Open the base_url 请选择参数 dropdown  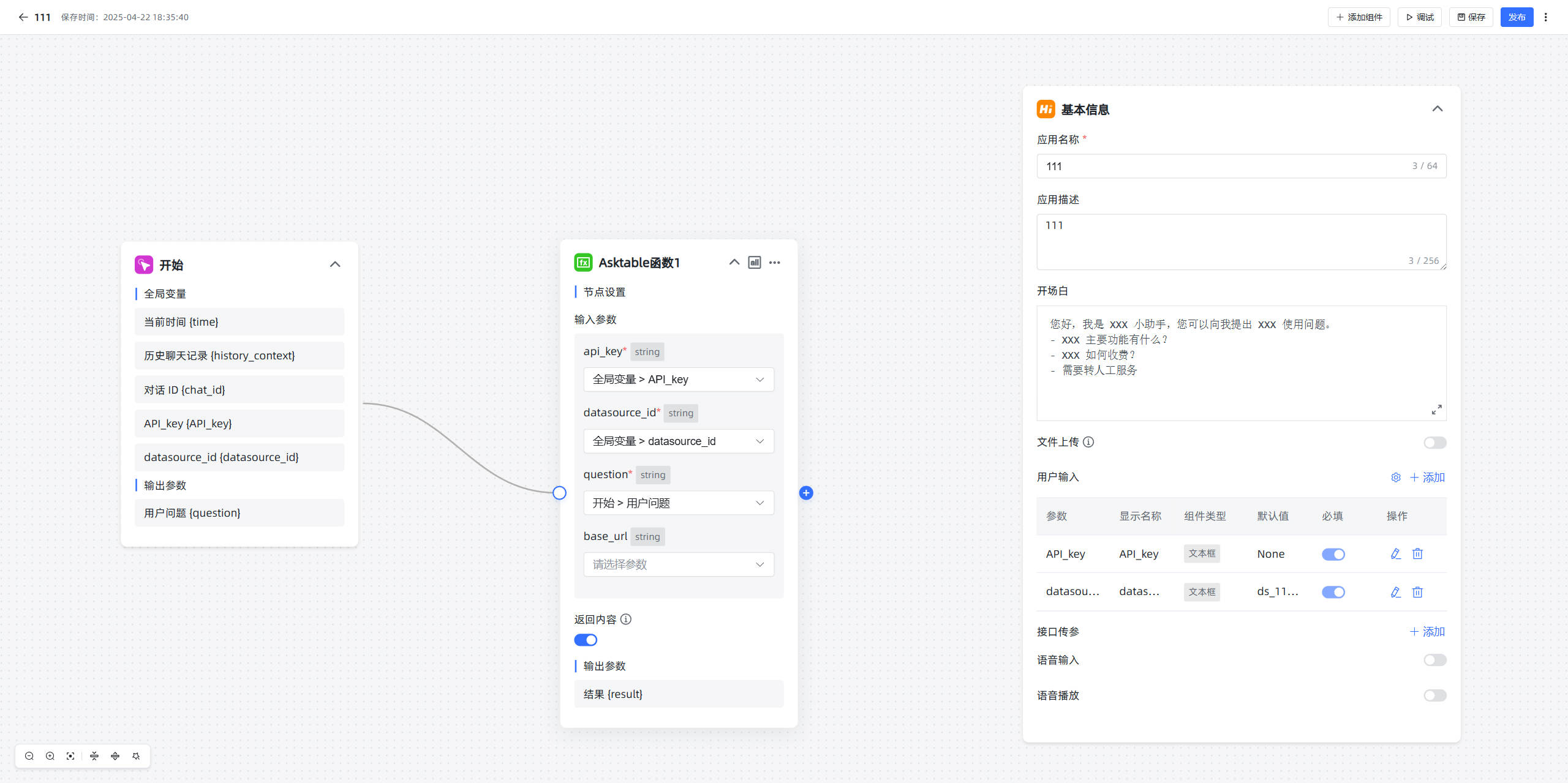tap(678, 564)
